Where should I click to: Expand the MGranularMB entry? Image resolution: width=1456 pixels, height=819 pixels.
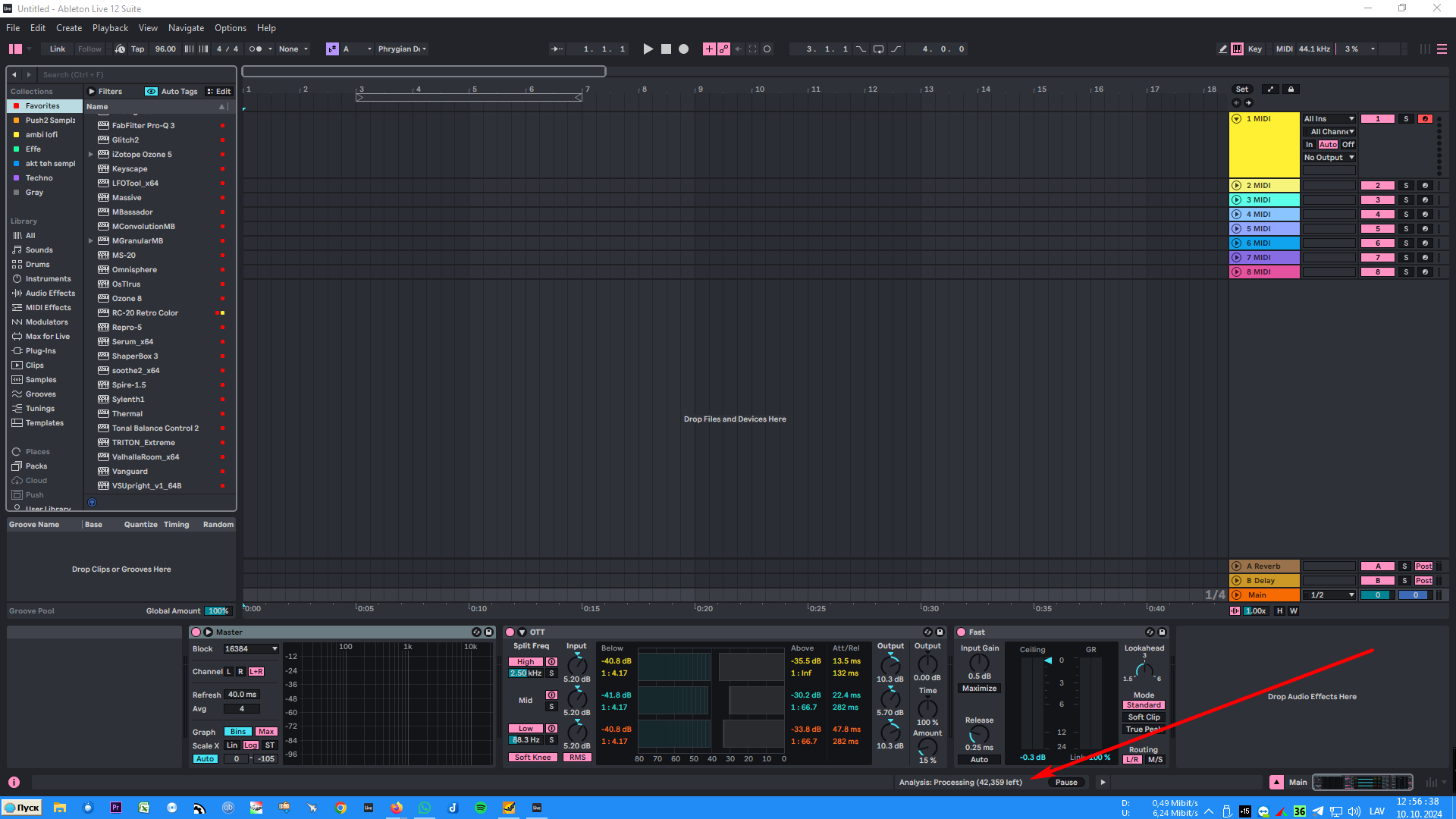tap(91, 241)
